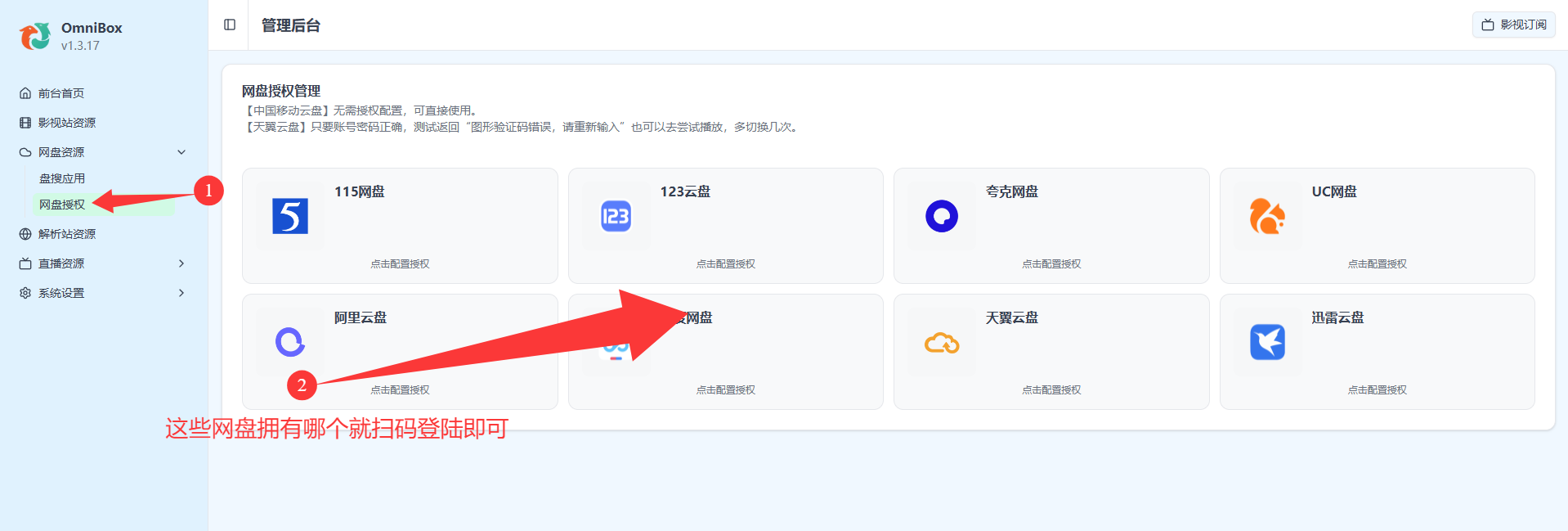Click the TV icon beside 直播资源

pyautogui.click(x=25, y=263)
